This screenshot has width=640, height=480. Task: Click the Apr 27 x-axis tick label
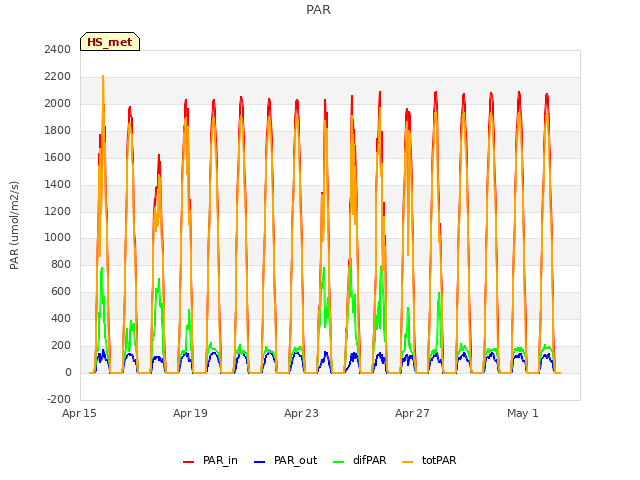tap(412, 413)
